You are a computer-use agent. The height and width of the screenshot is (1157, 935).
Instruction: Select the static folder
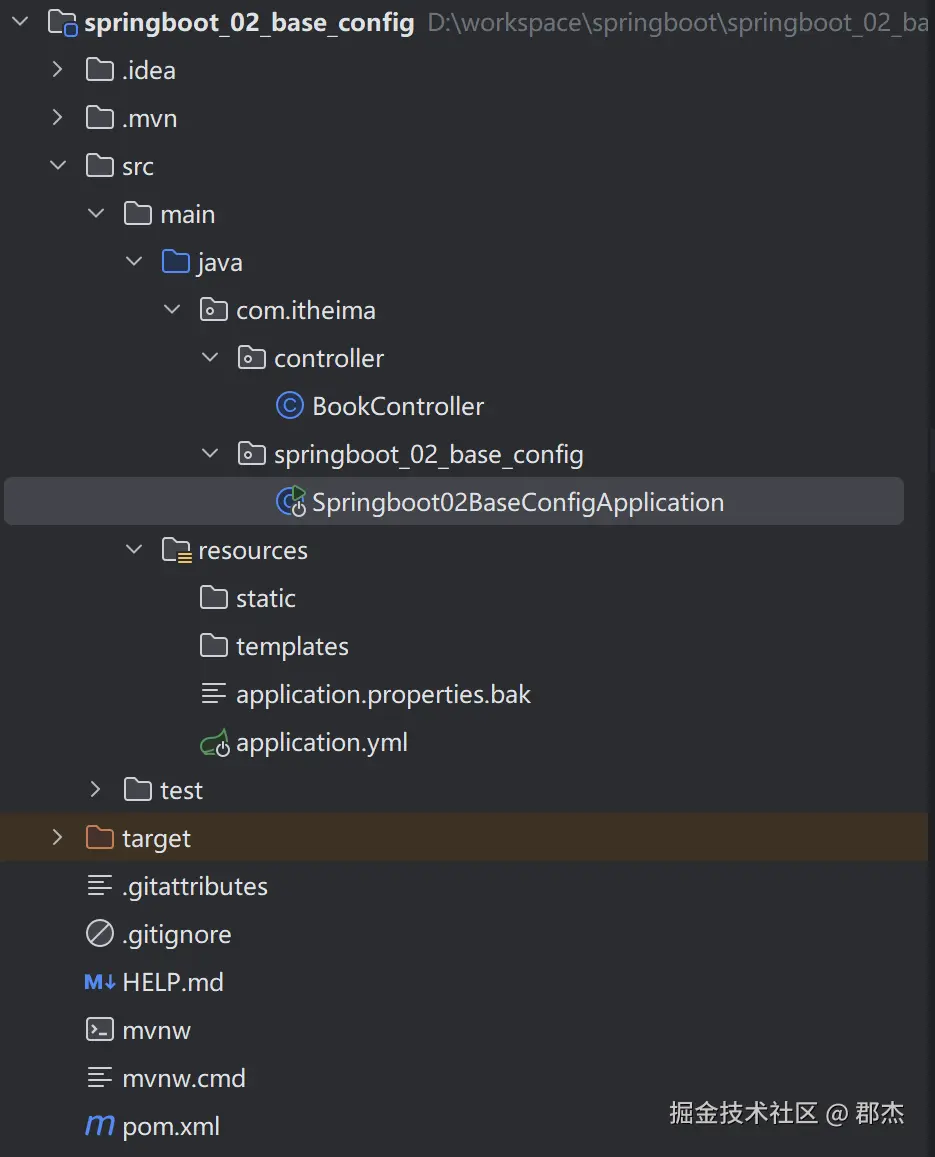(x=266, y=598)
